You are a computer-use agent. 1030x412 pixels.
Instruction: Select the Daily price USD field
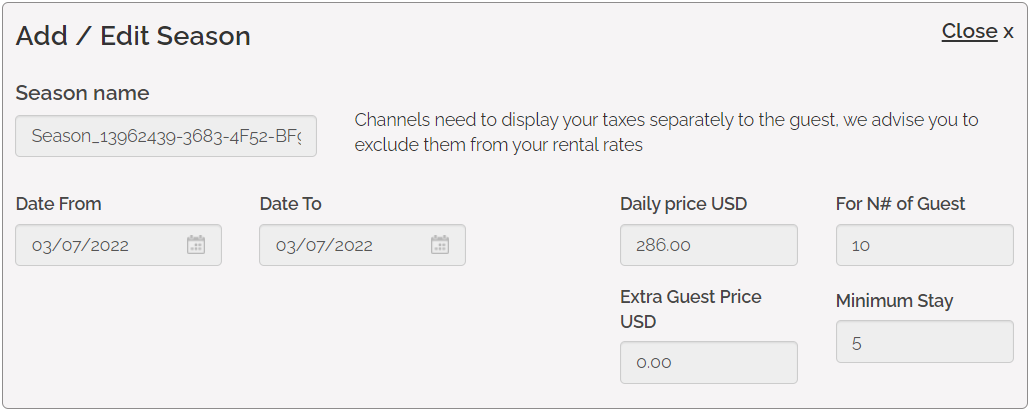(x=708, y=245)
